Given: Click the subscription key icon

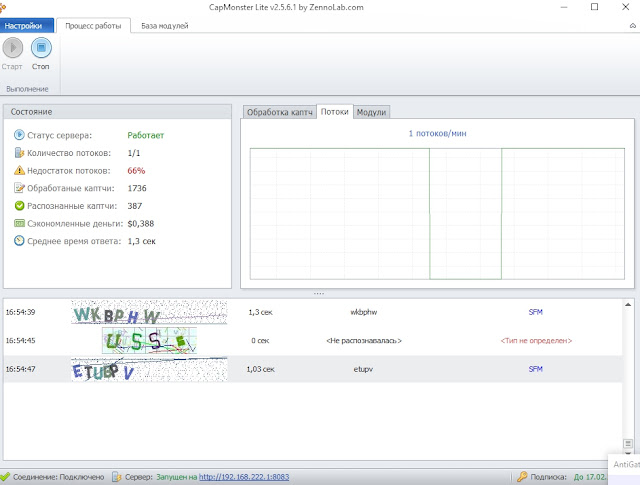Looking at the screenshot, I should 522,476.
